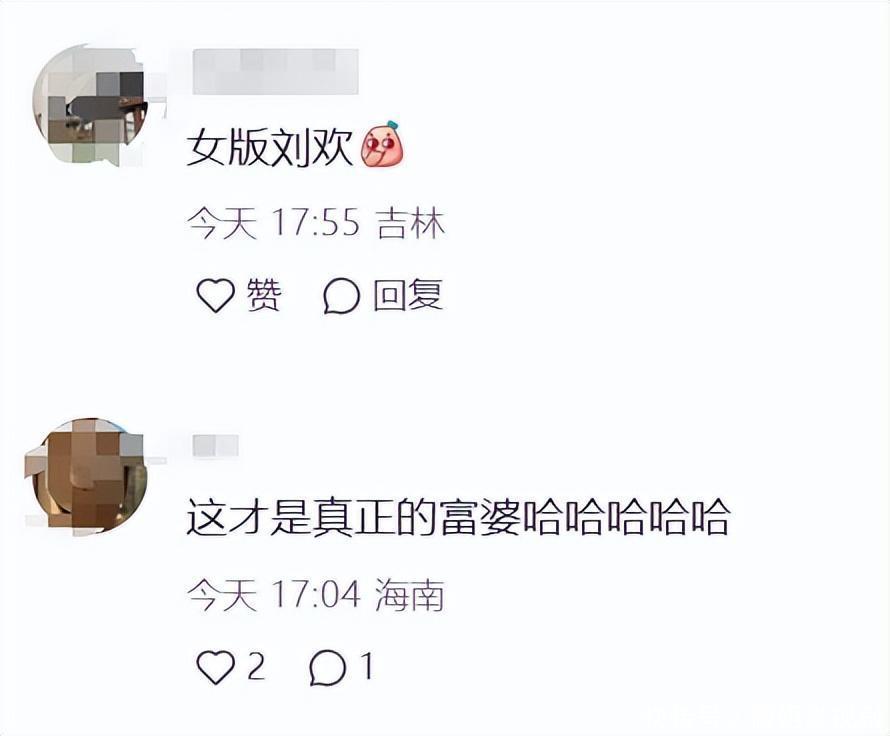The width and height of the screenshot is (890, 736).
Task: Click the 今天 17:55 timestamp
Action: (274, 222)
